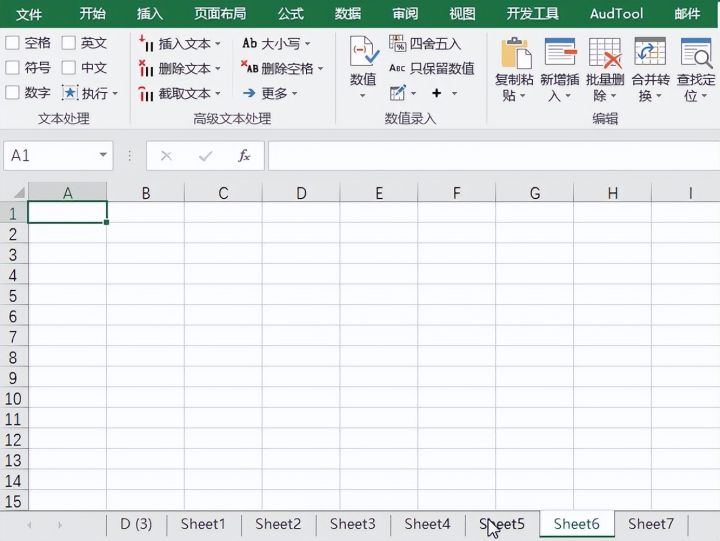Click the edit-pencil grid icon in 数值录入

(x=398, y=93)
